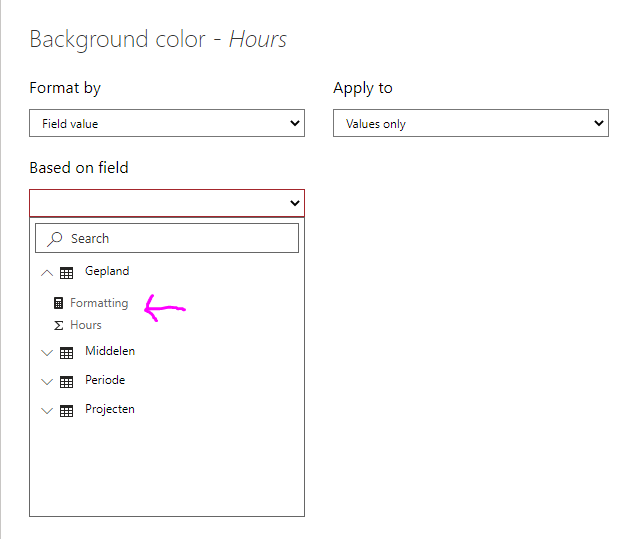Click the Apply to label
Screen dimensions: 637x539
click(363, 88)
